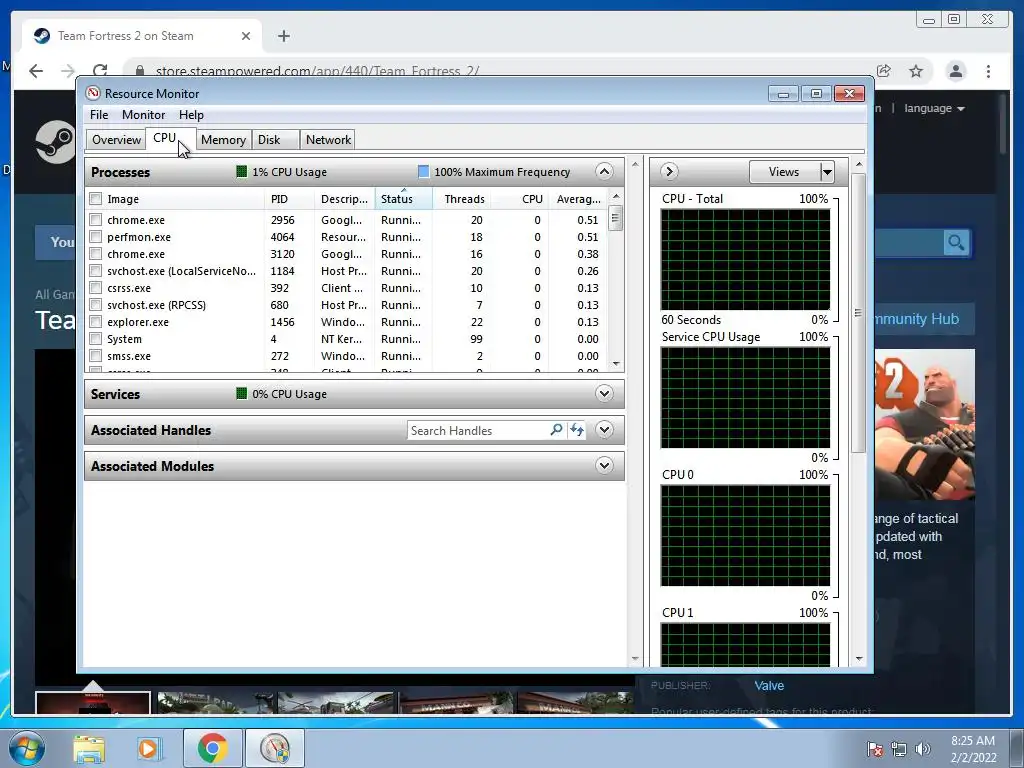This screenshot has height=768, width=1024.
Task: Open a new Chrome tab
Action: [x=283, y=36]
